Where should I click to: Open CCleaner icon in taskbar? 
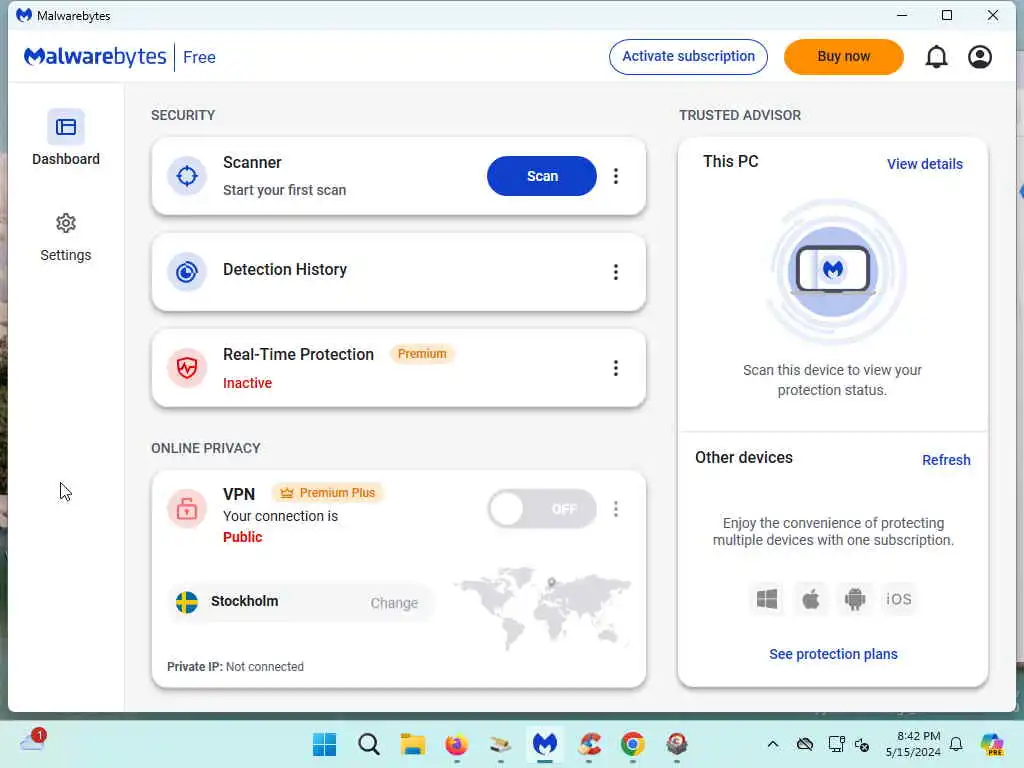589,744
